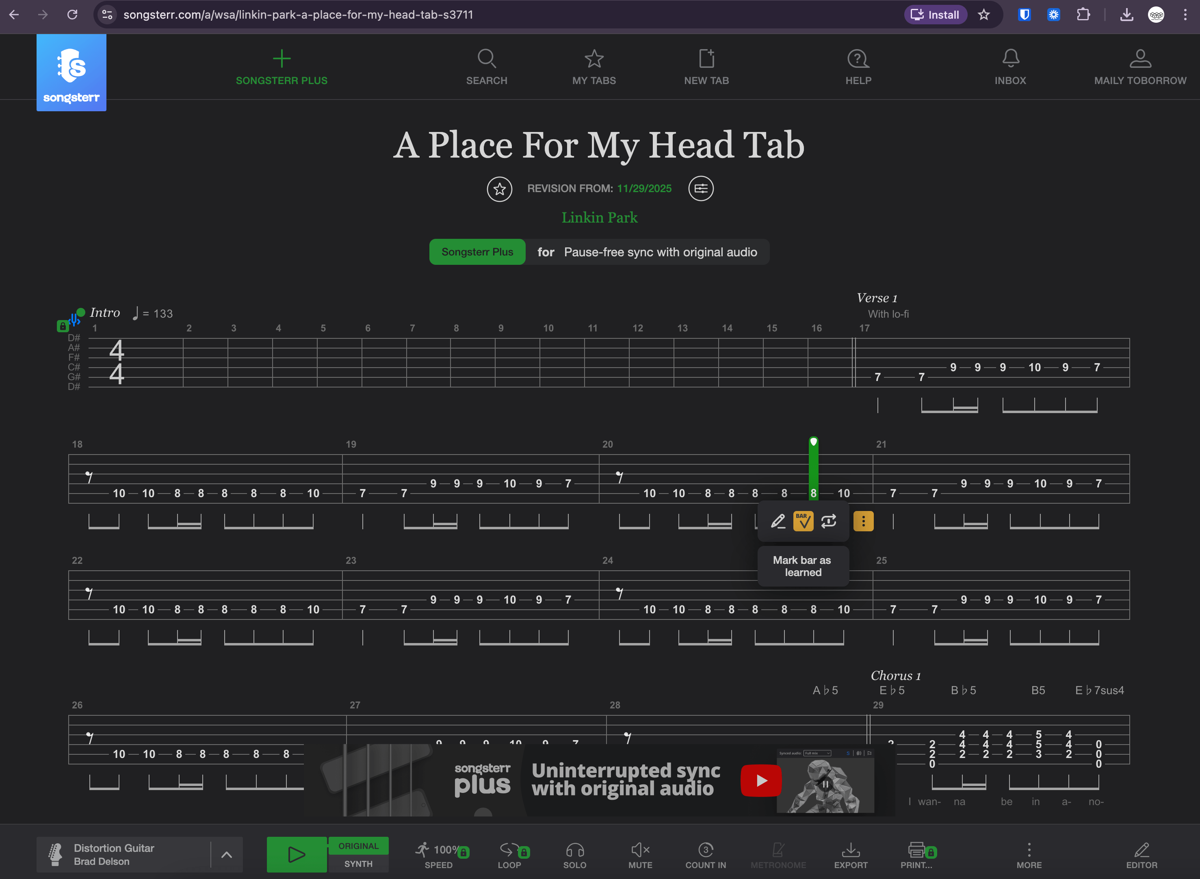Open the More options menu
The height and width of the screenshot is (879, 1200).
1029,855
